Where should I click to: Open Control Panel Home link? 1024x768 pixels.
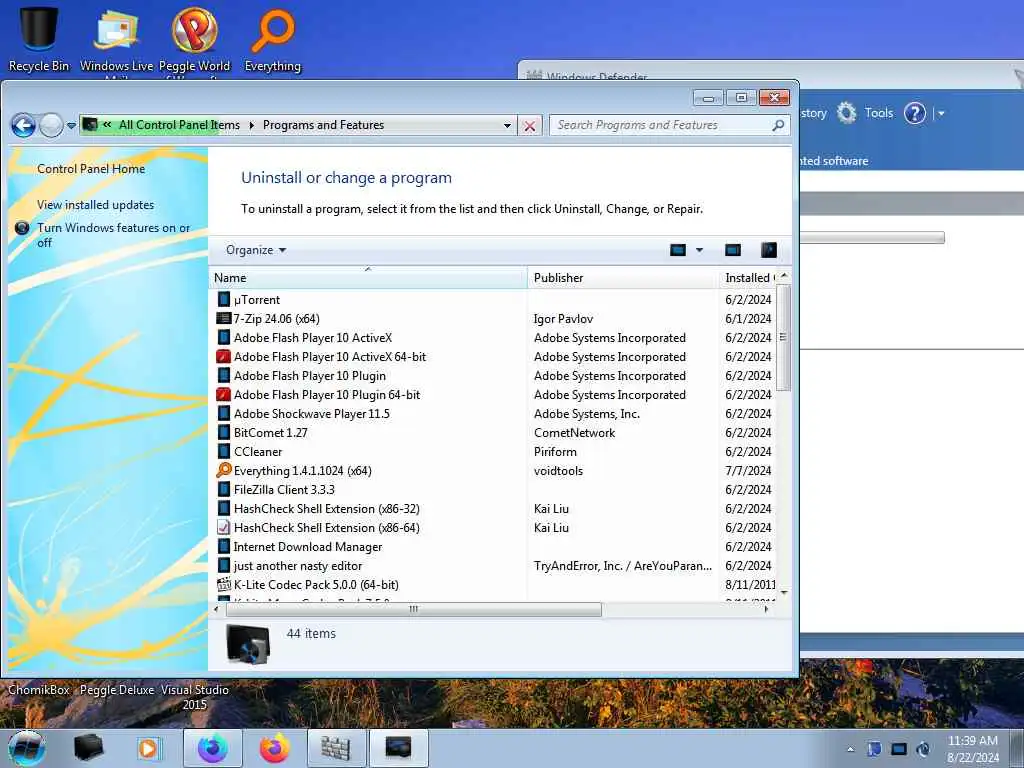[91, 169]
